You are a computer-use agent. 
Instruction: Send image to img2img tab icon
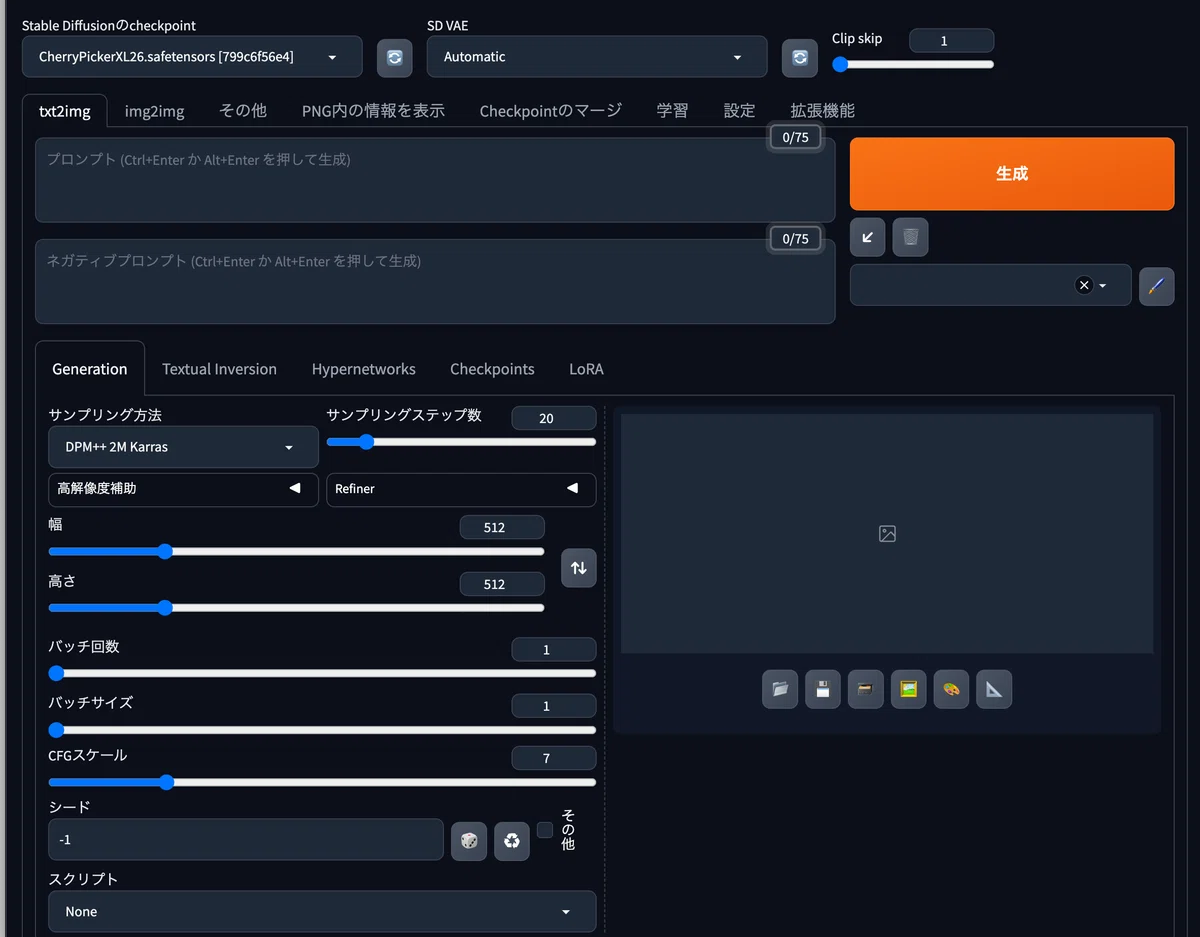point(908,689)
